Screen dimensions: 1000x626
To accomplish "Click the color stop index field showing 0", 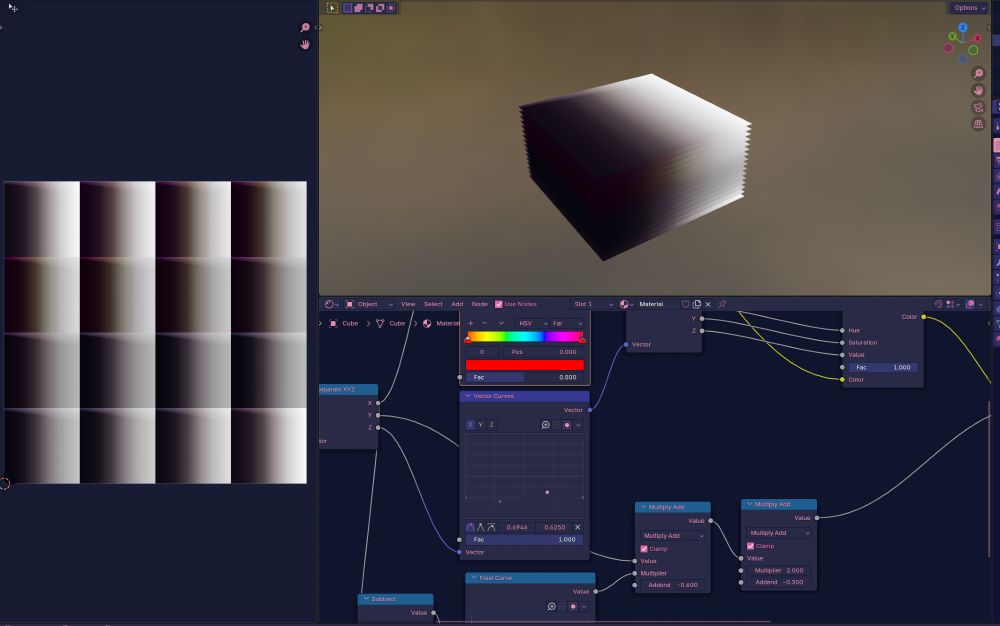I will point(482,352).
